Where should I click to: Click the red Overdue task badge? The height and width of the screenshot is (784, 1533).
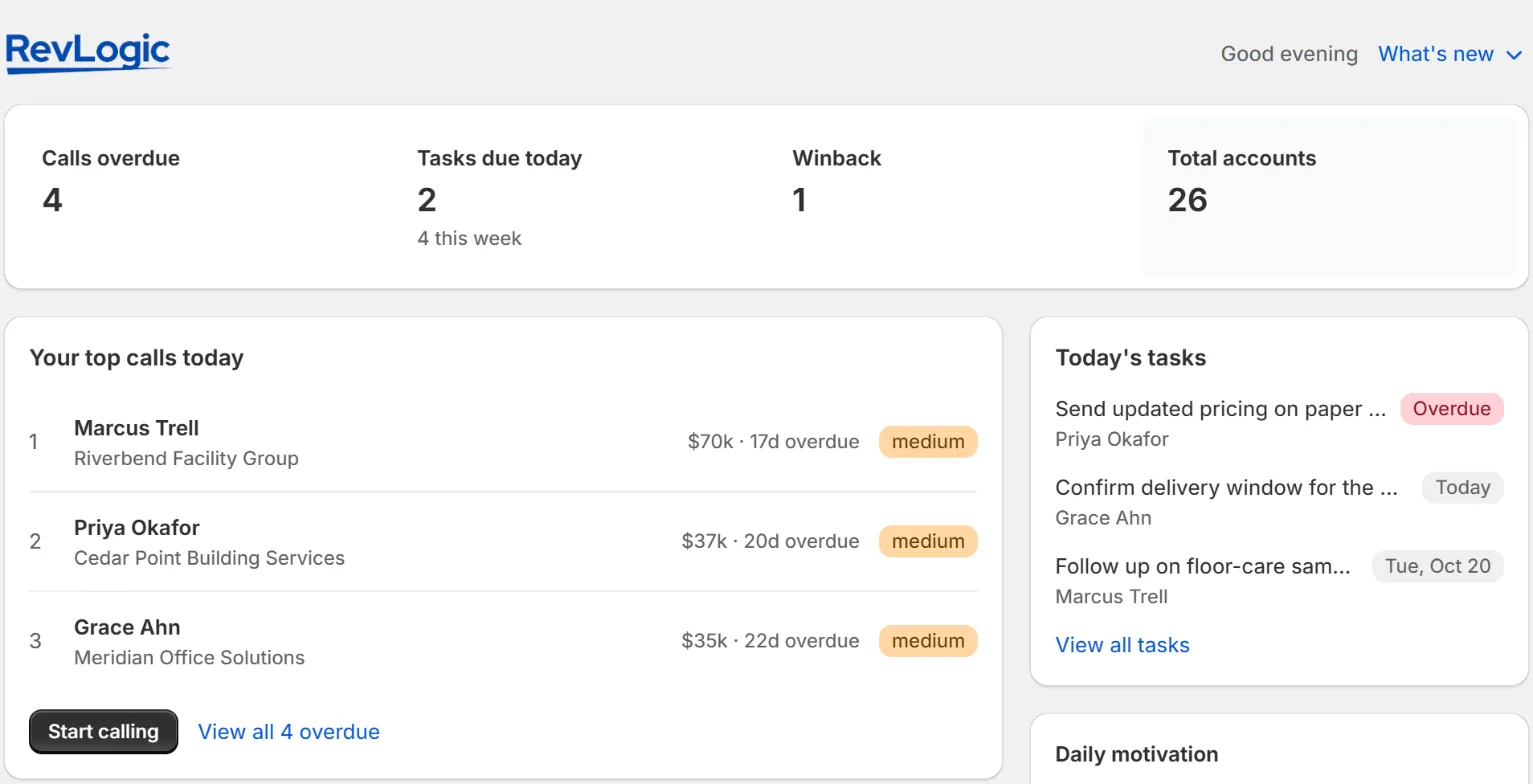(1451, 408)
